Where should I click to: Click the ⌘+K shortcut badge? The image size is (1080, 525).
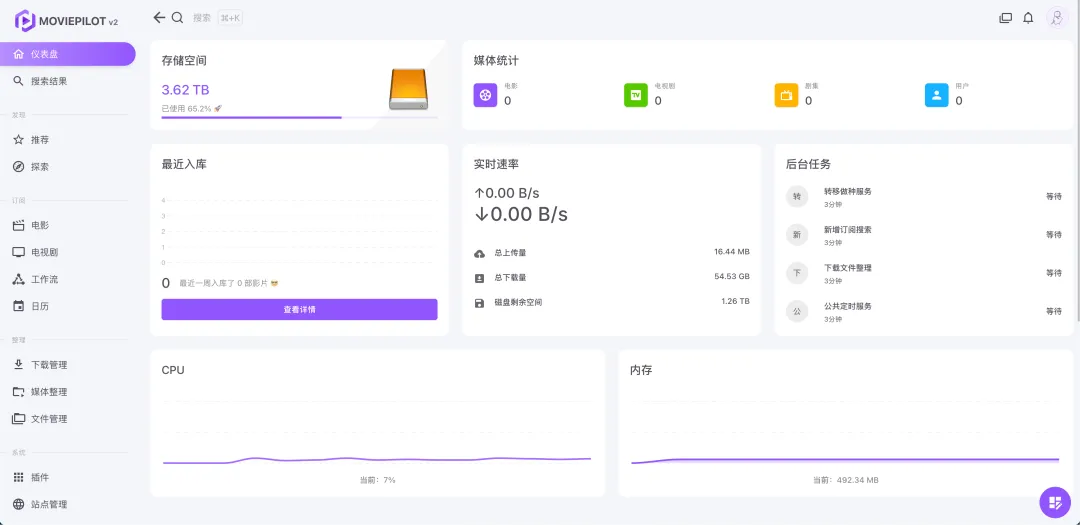(230, 18)
